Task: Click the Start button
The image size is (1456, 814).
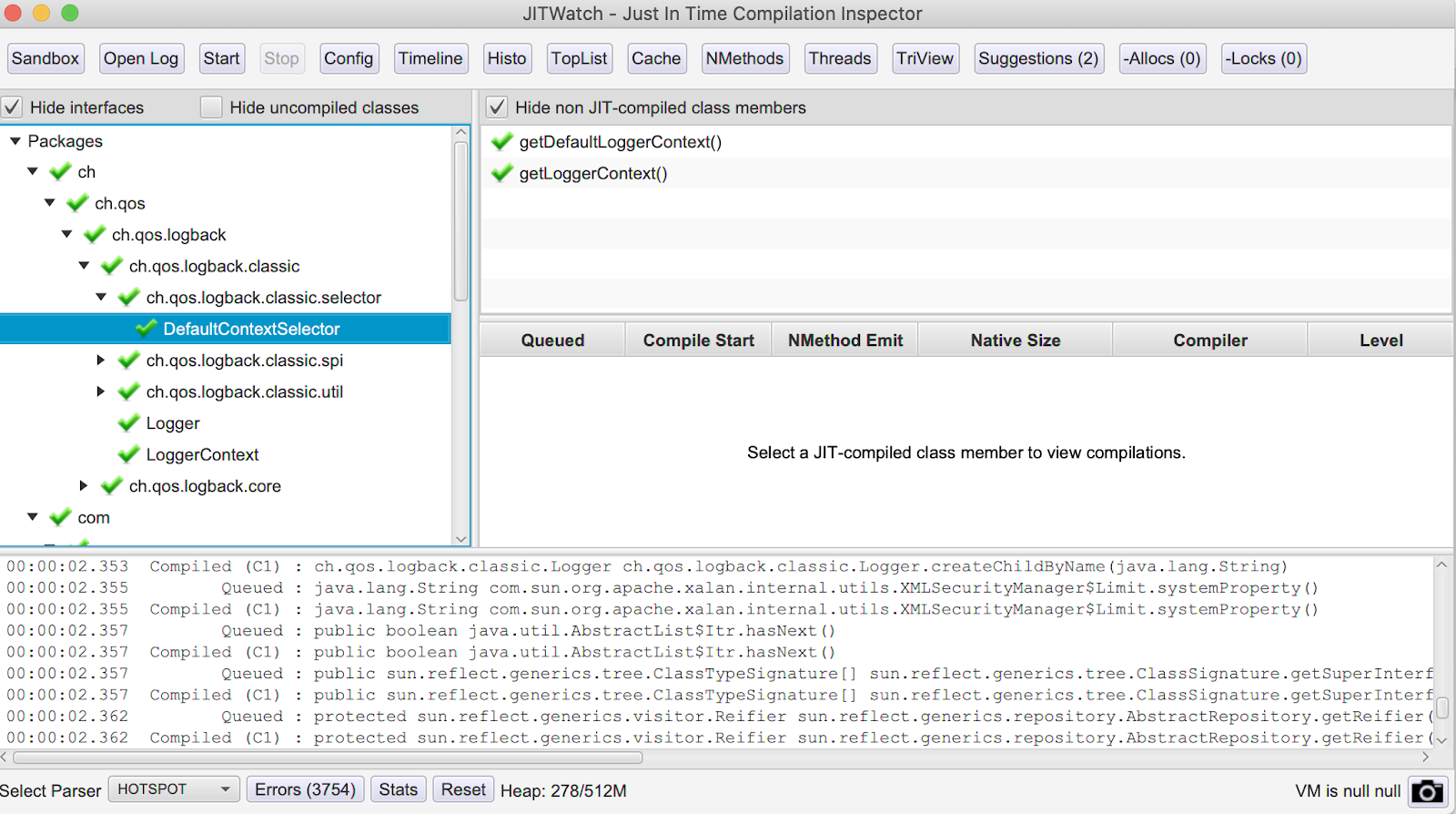Action: 221,58
